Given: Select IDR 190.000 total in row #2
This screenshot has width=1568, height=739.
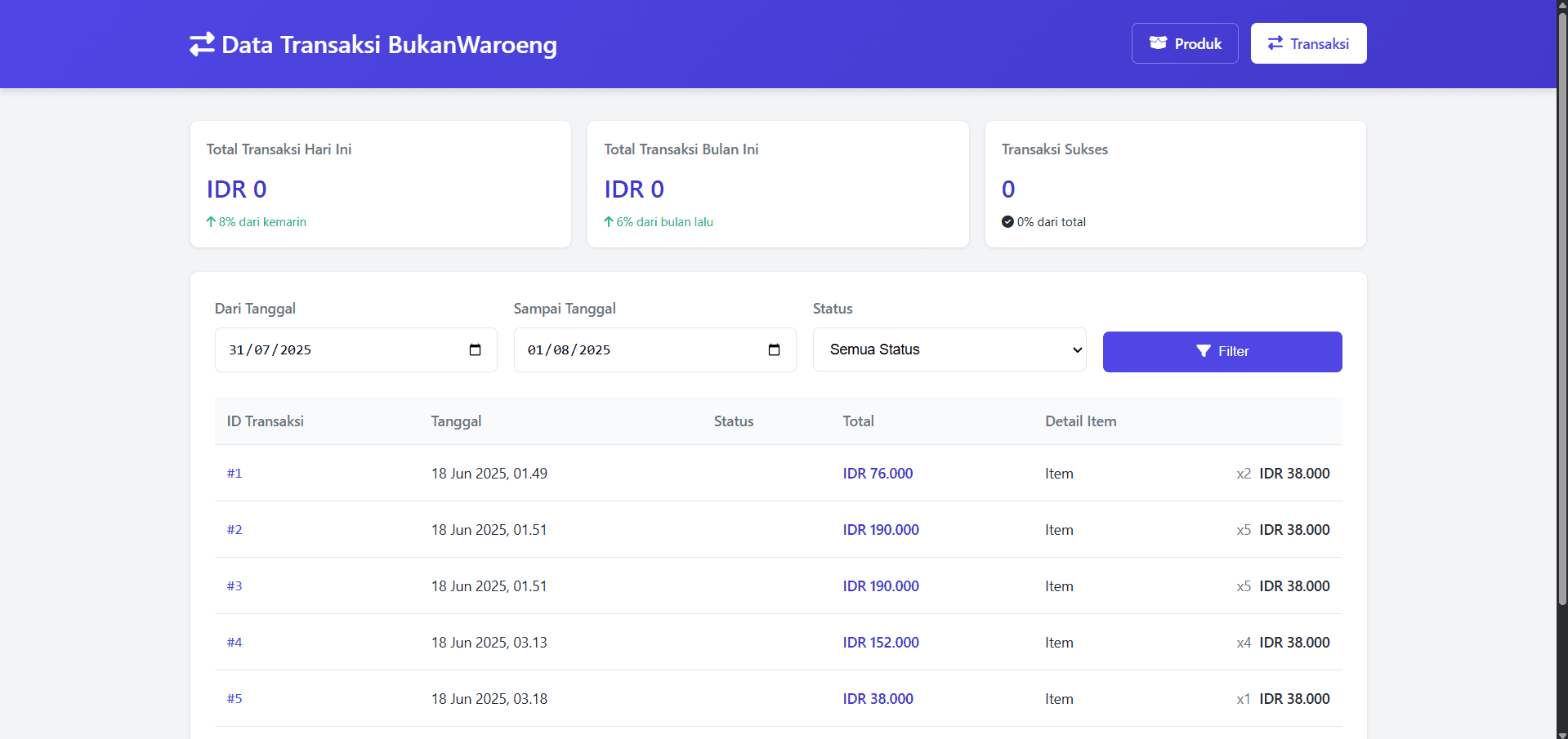Looking at the screenshot, I should [x=881, y=530].
